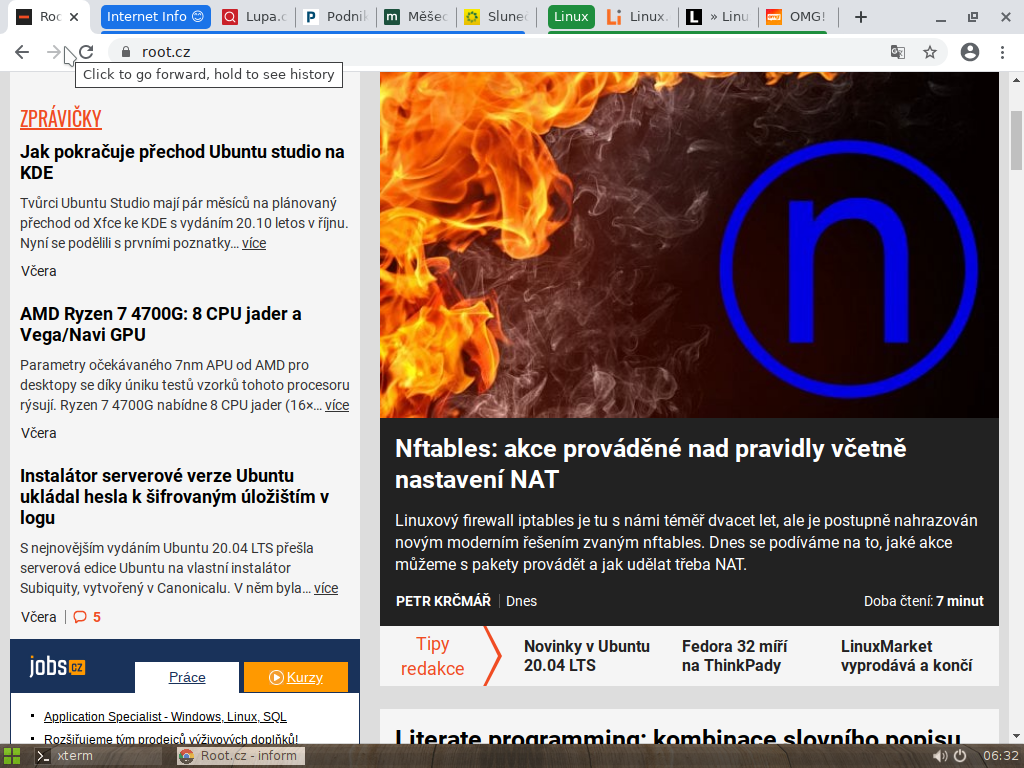Open the three-dot Chrome menu
The height and width of the screenshot is (768, 1024).
1003,51
